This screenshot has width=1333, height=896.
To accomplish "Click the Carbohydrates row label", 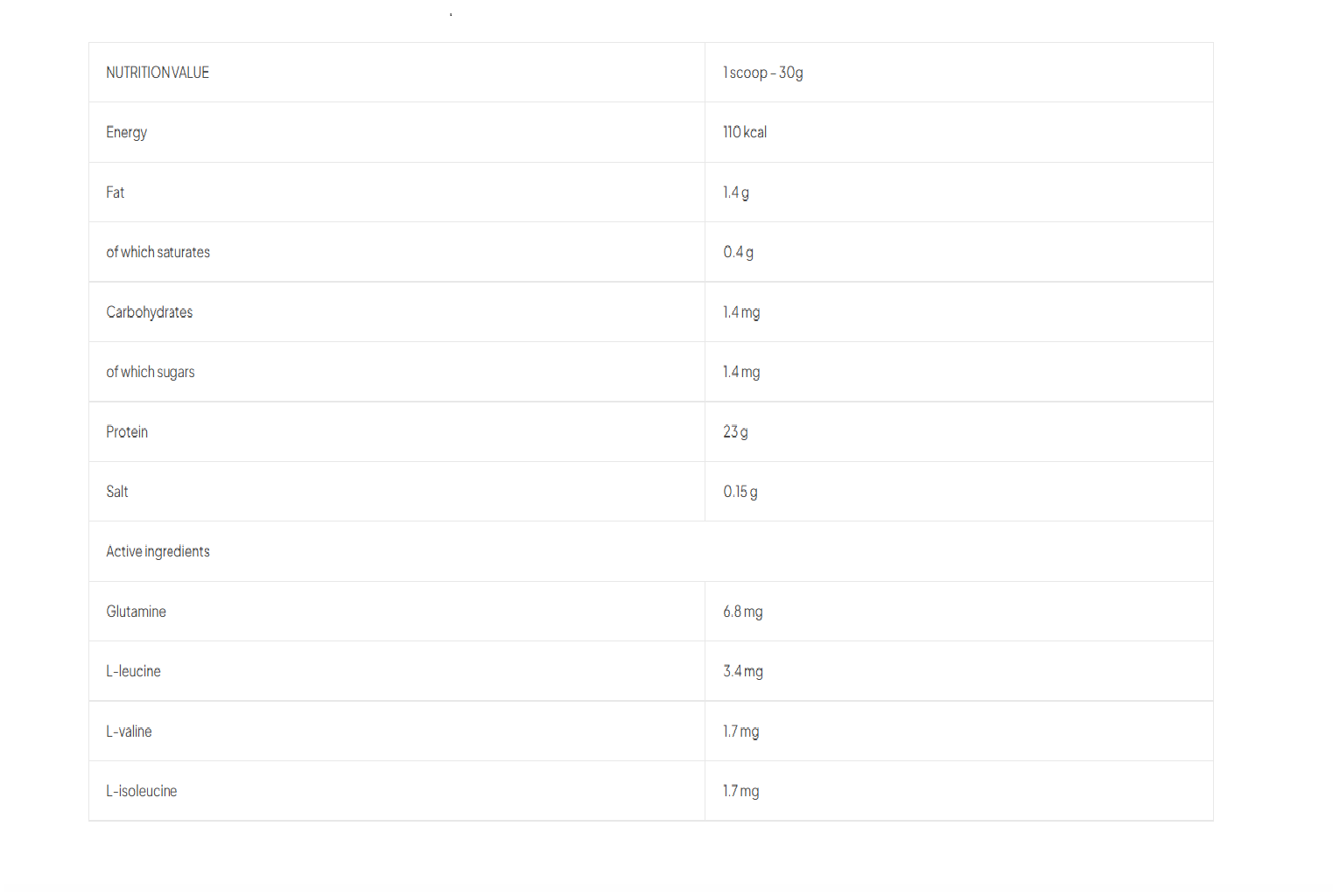I will (x=150, y=312).
